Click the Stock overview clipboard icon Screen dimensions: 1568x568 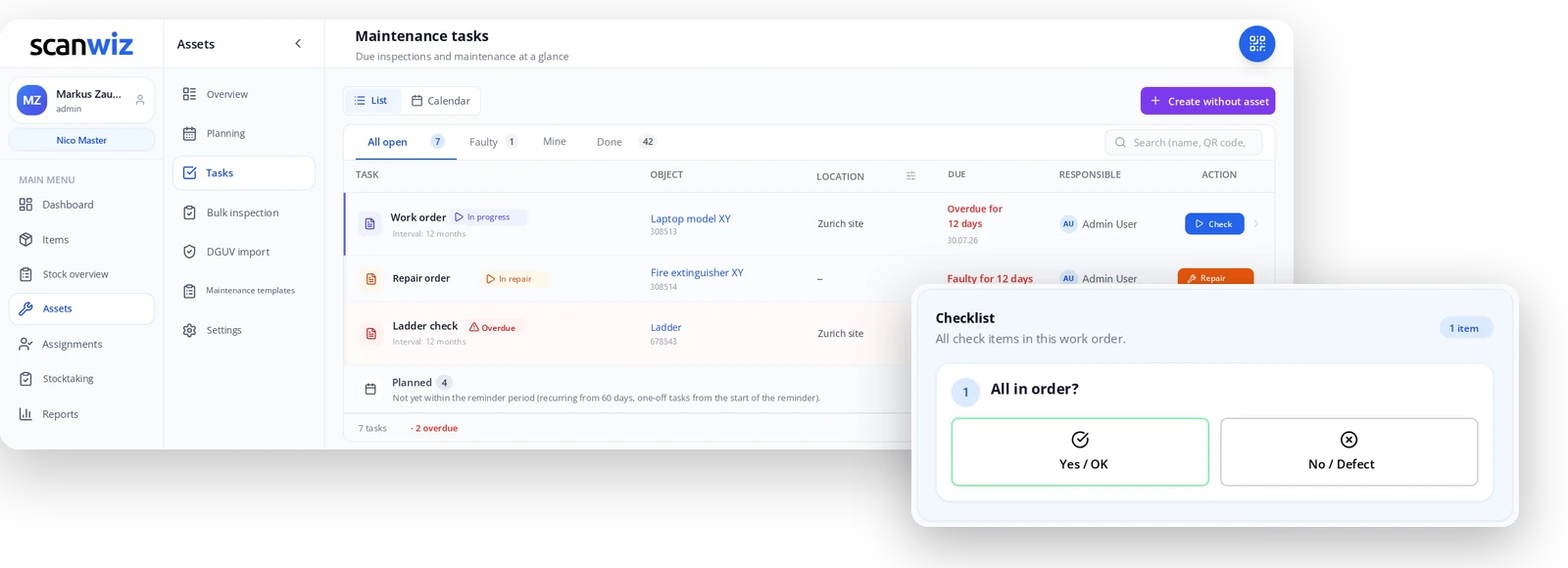click(25, 274)
